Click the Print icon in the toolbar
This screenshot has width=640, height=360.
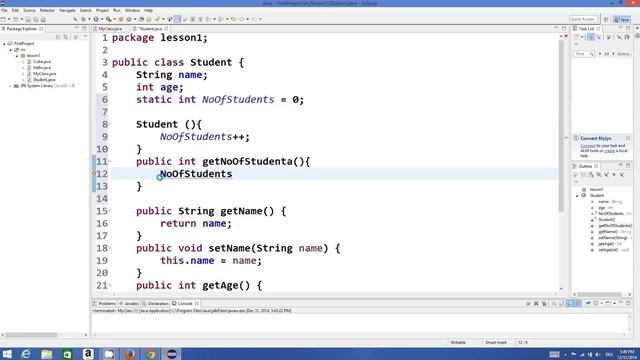(x=43, y=19)
